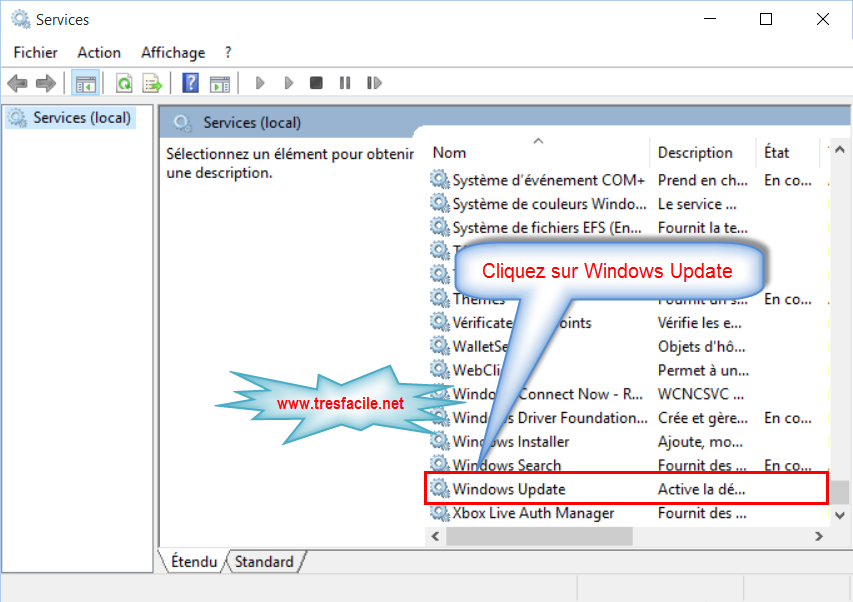
Task: Sort by the Description column header
Action: (x=695, y=153)
